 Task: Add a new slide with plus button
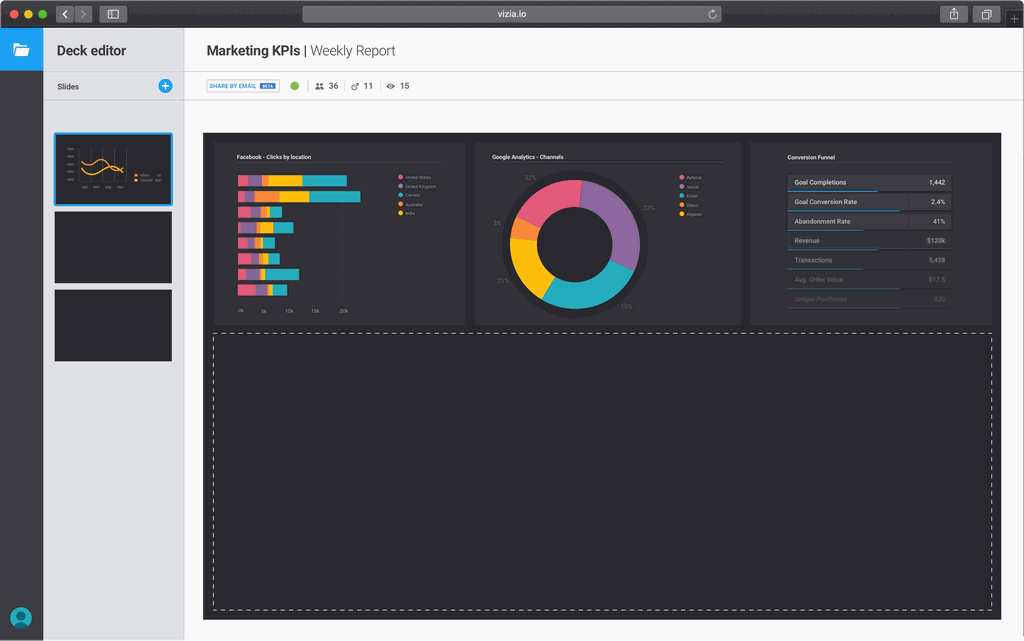click(165, 86)
